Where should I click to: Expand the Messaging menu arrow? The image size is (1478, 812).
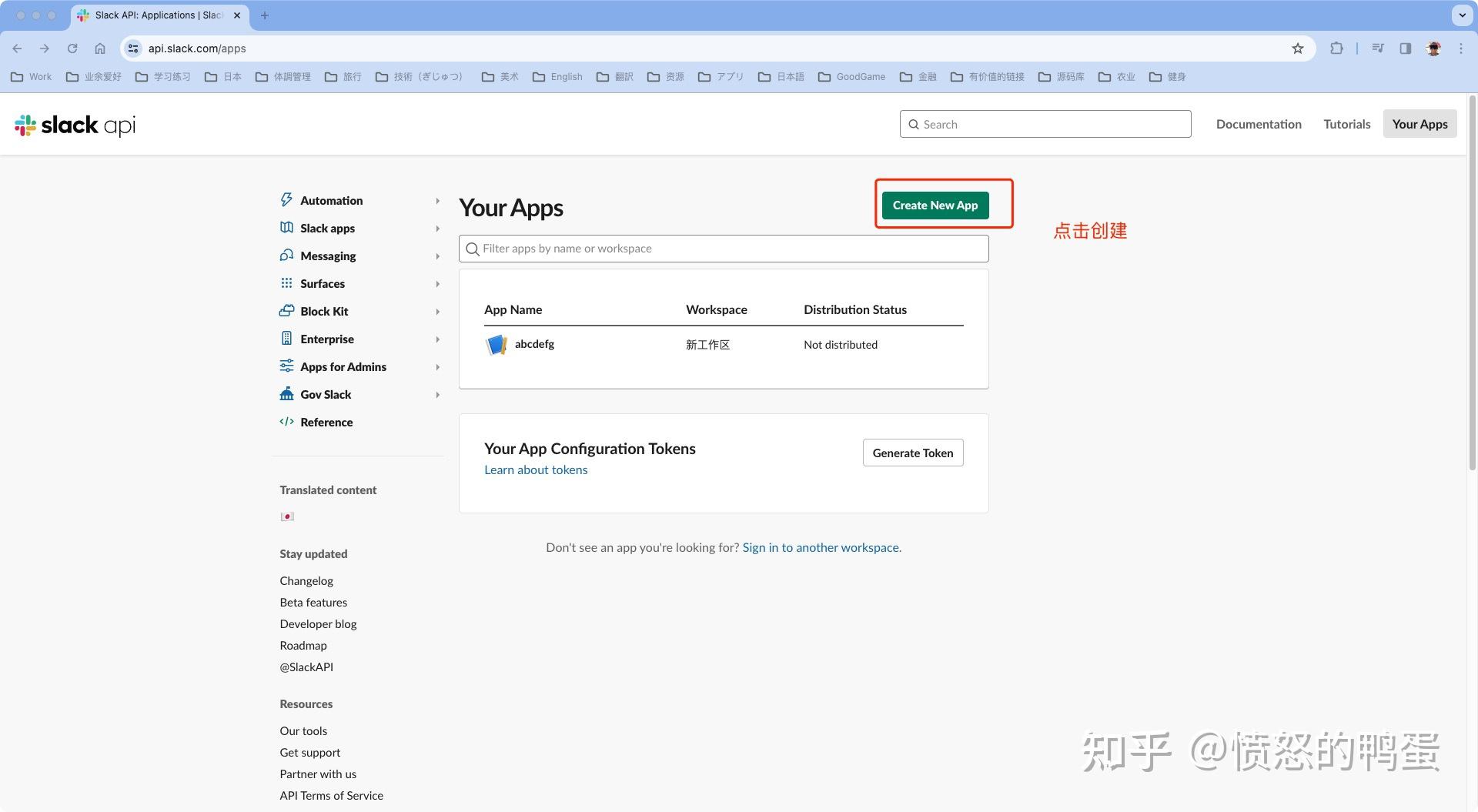point(437,256)
